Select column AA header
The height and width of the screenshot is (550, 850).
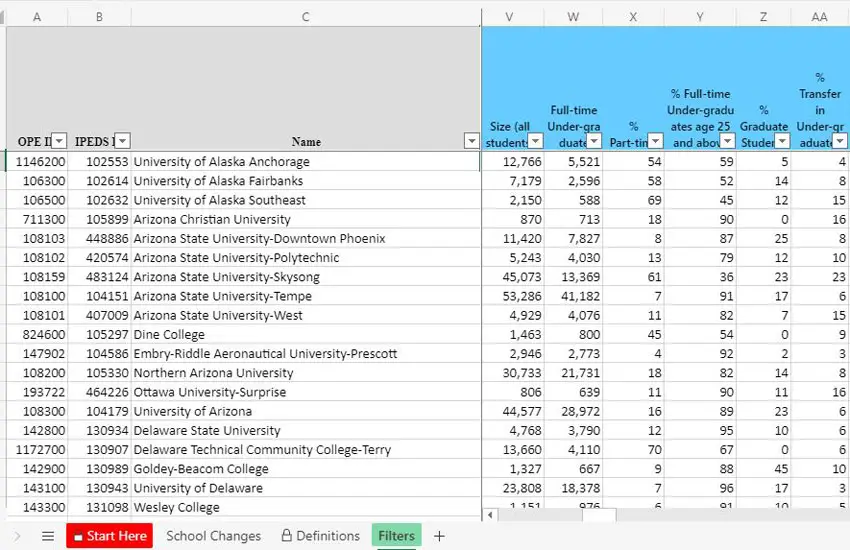820,17
